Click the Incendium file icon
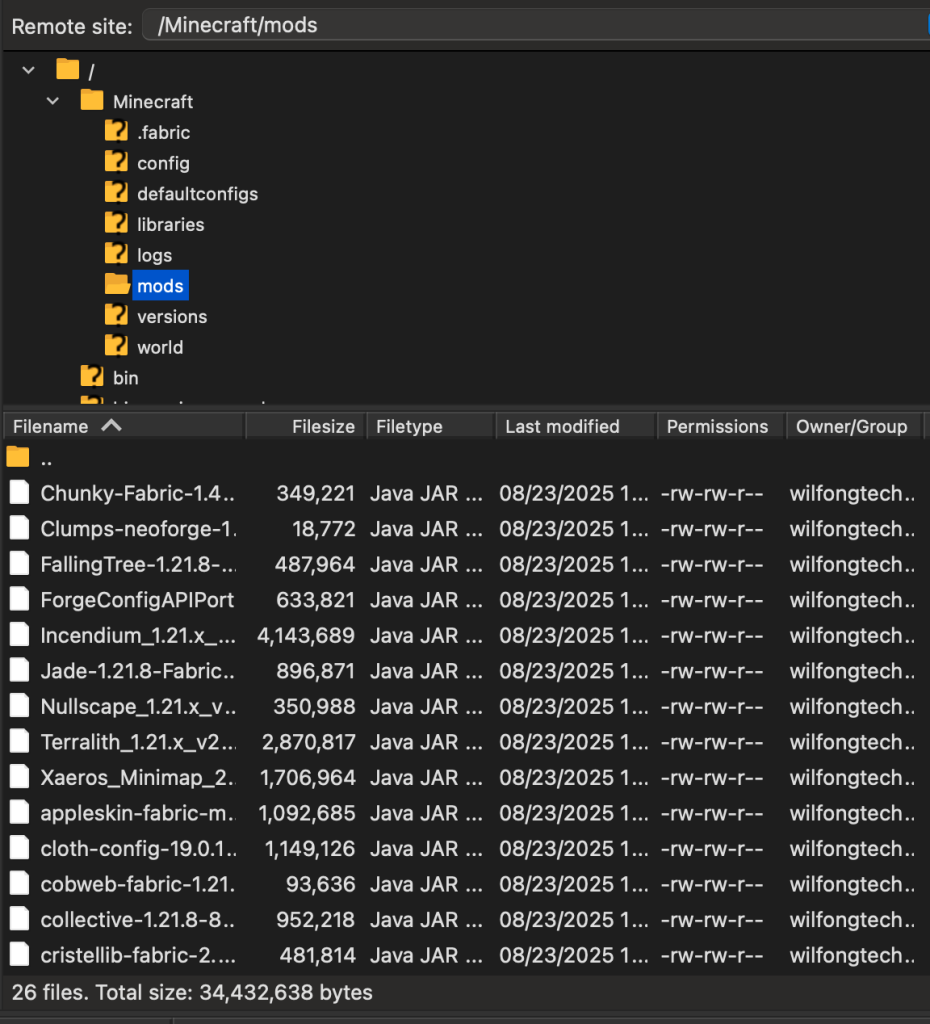Viewport: 930px width, 1024px height. pyautogui.click(x=20, y=635)
